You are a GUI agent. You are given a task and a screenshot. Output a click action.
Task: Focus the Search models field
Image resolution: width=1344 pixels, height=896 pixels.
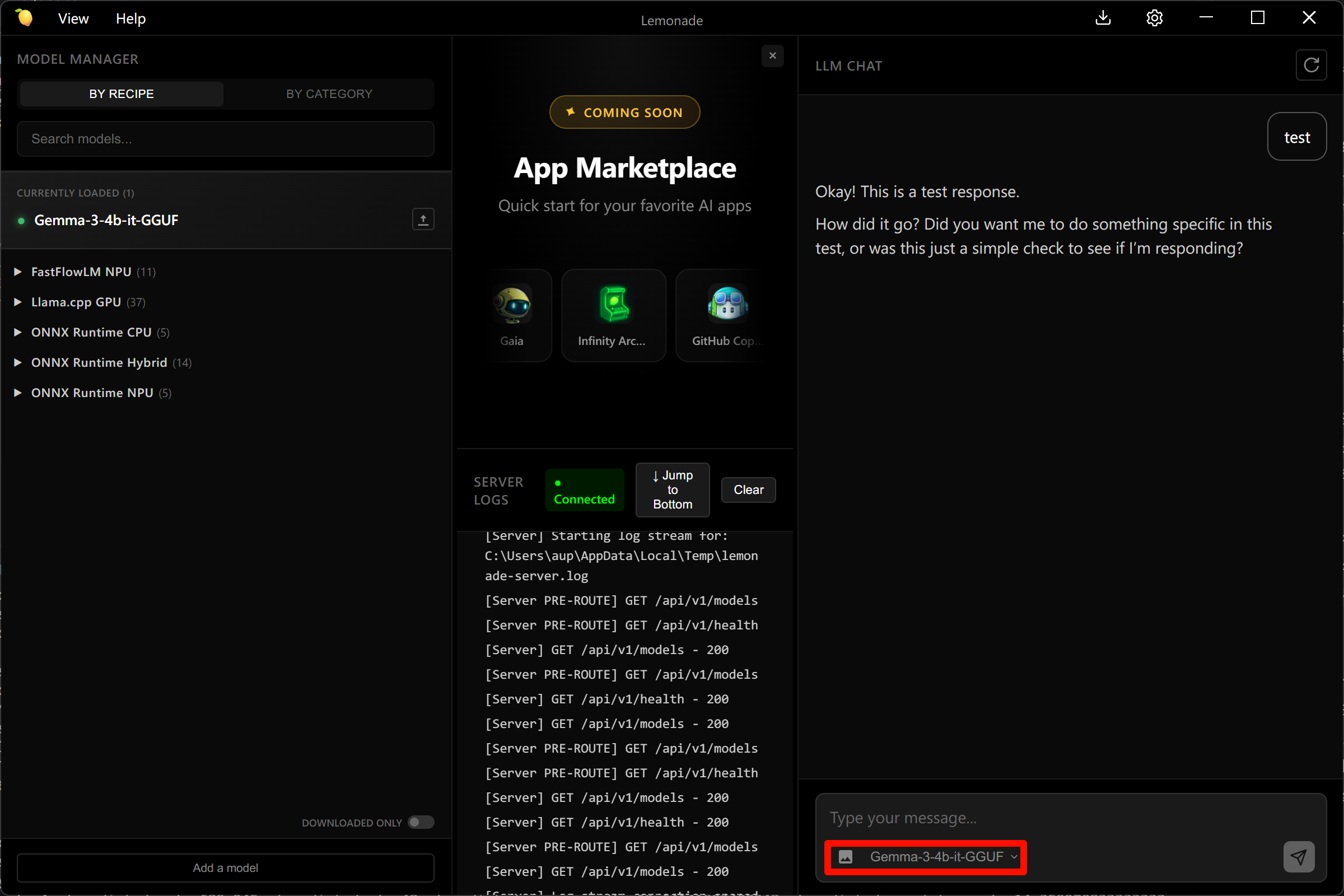tap(226, 139)
